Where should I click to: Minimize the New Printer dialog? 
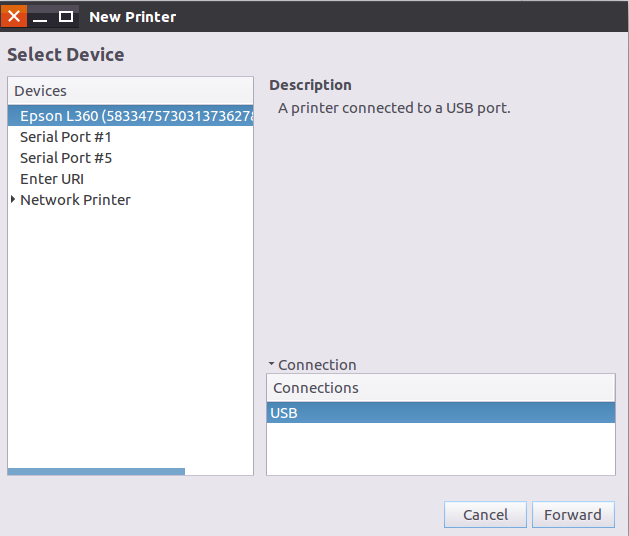(x=40, y=17)
